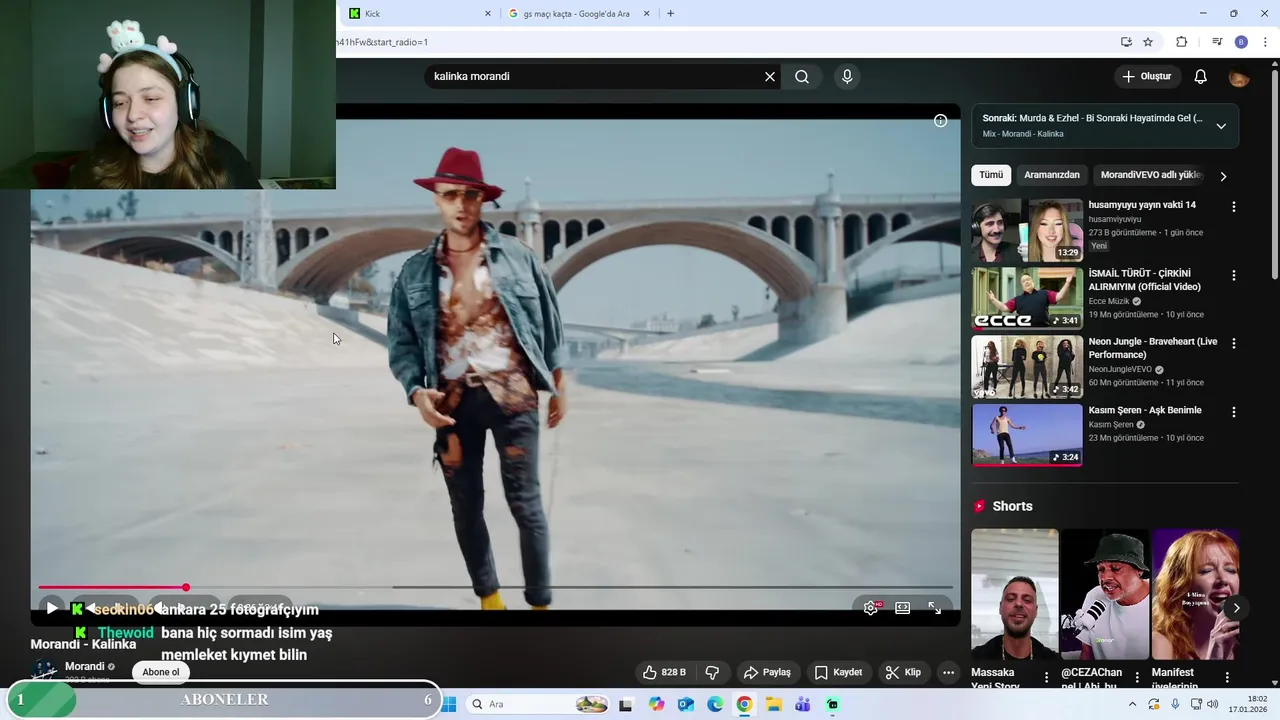Viewport: 1280px width, 720px height.
Task: Show more filter chips with right arrow
Action: click(1223, 176)
